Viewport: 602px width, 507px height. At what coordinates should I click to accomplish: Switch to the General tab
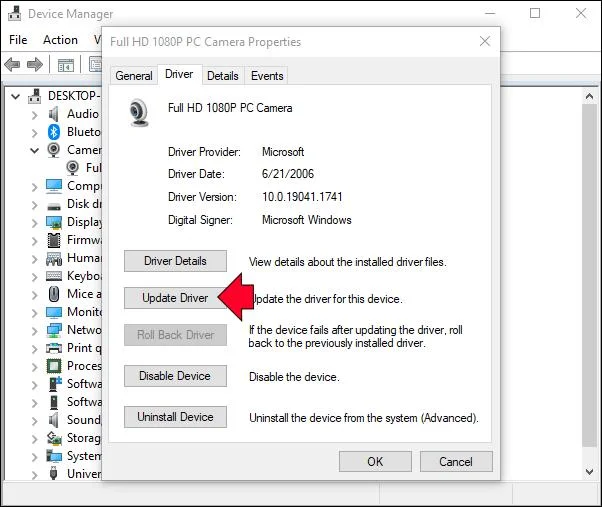(x=134, y=76)
